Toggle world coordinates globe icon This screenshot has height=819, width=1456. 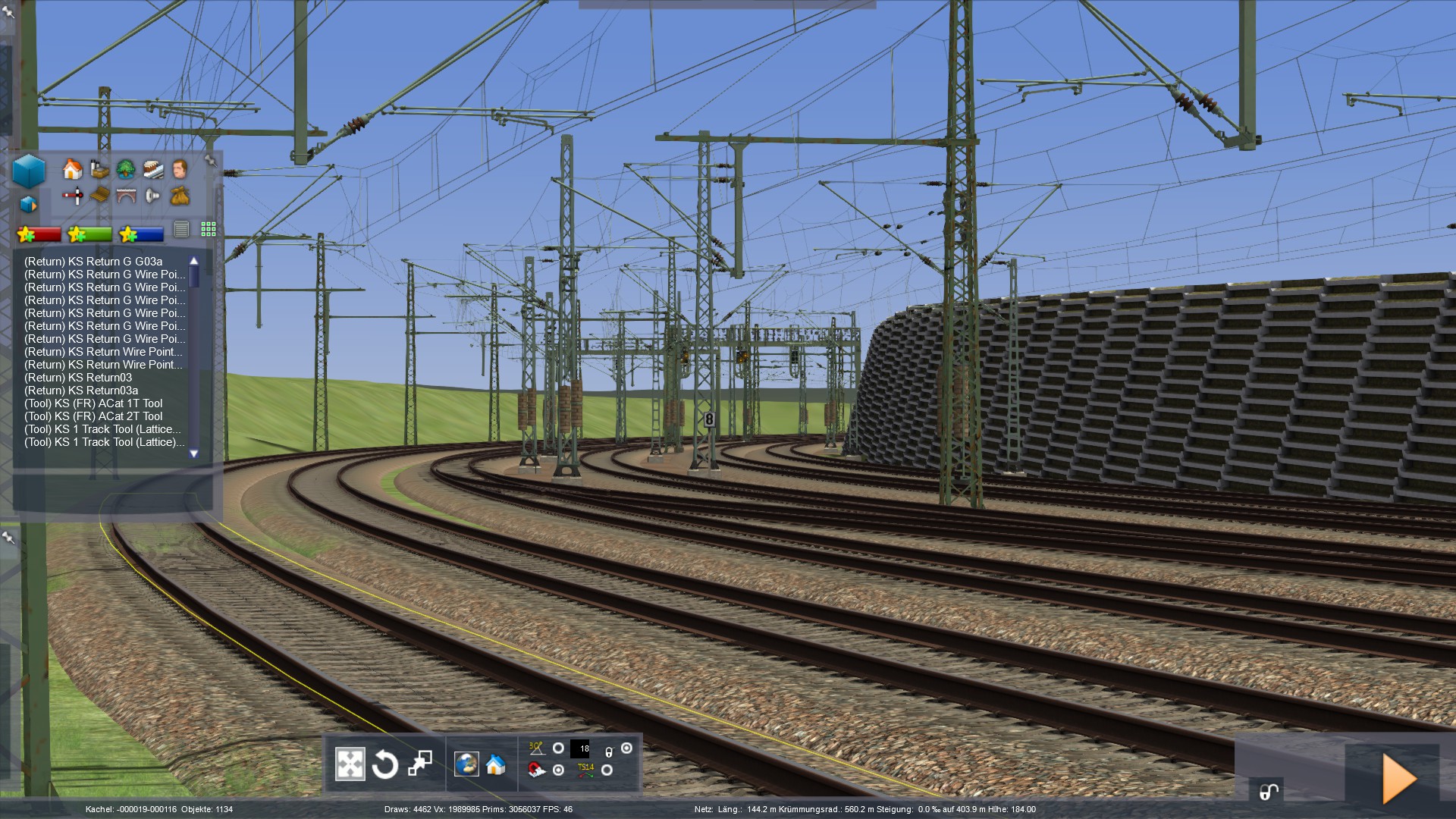[466, 764]
